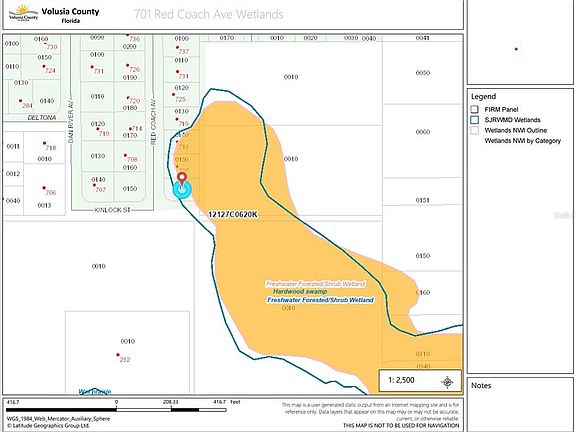Click address point '718' on the map
The height and width of the screenshot is (432, 576).
[x=51, y=148]
